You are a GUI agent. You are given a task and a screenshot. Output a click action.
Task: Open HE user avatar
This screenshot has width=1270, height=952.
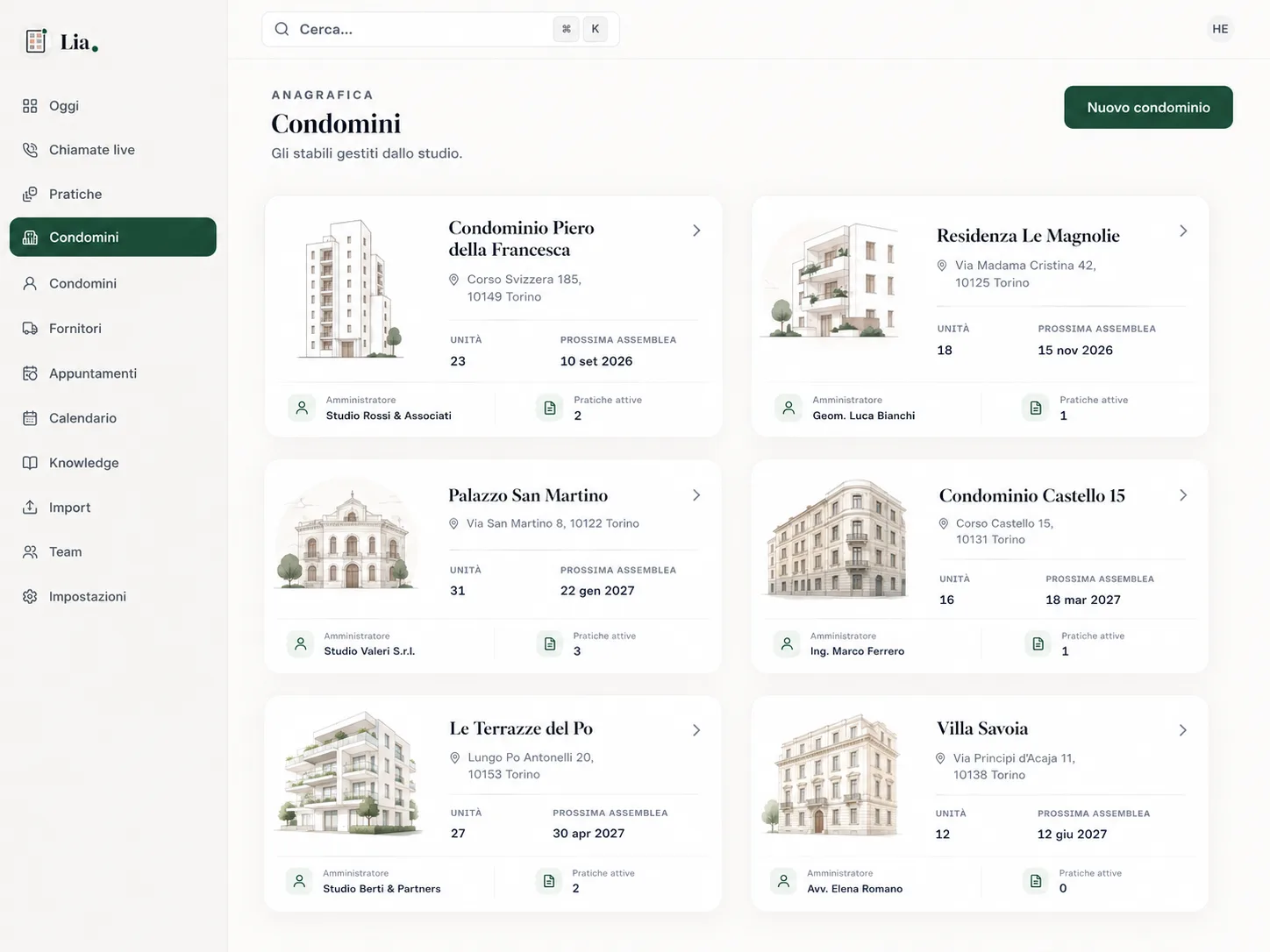coord(1220,29)
